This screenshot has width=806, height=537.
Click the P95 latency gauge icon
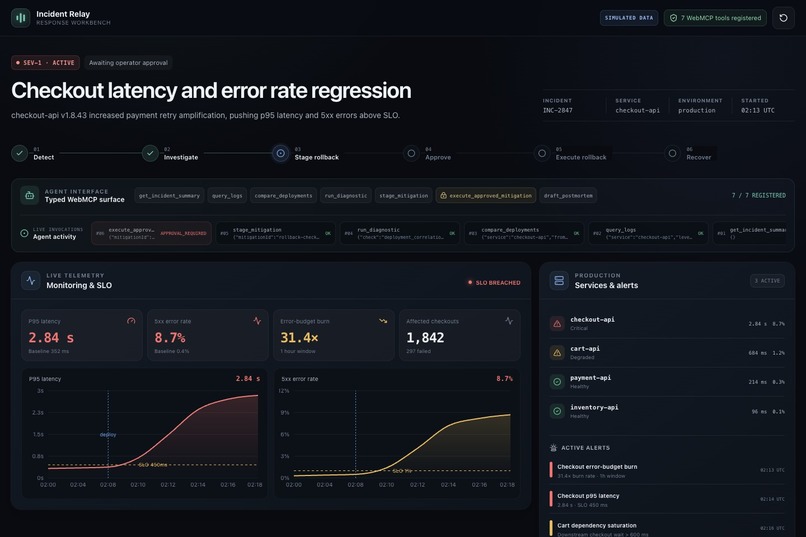pos(131,321)
